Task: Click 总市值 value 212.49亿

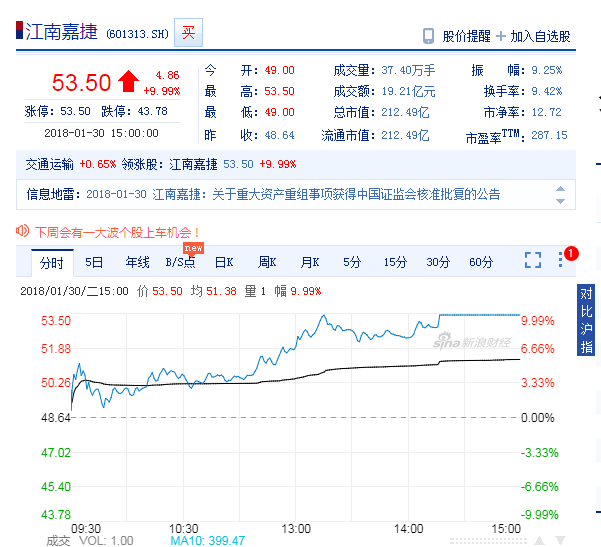Action: pyautogui.click(x=405, y=112)
